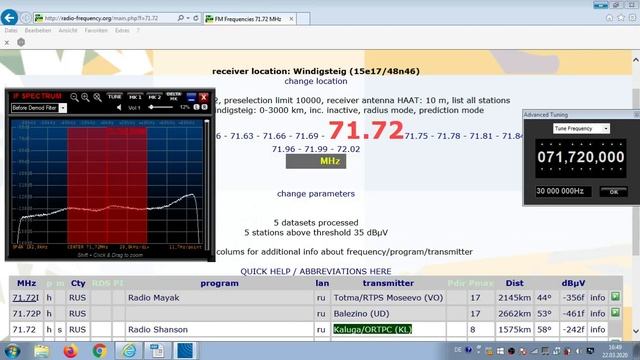Go back with the browser back arrow
The width and height of the screenshot is (640, 360).
tap(9, 18)
